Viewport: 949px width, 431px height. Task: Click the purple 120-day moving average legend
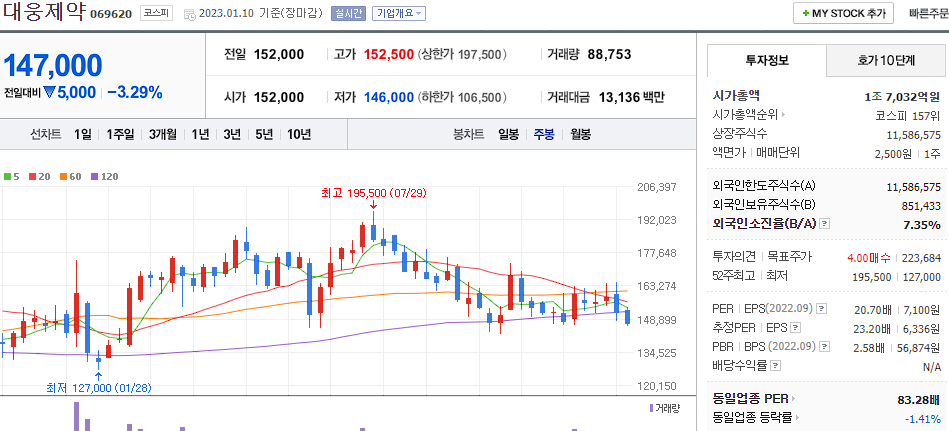click(x=105, y=177)
